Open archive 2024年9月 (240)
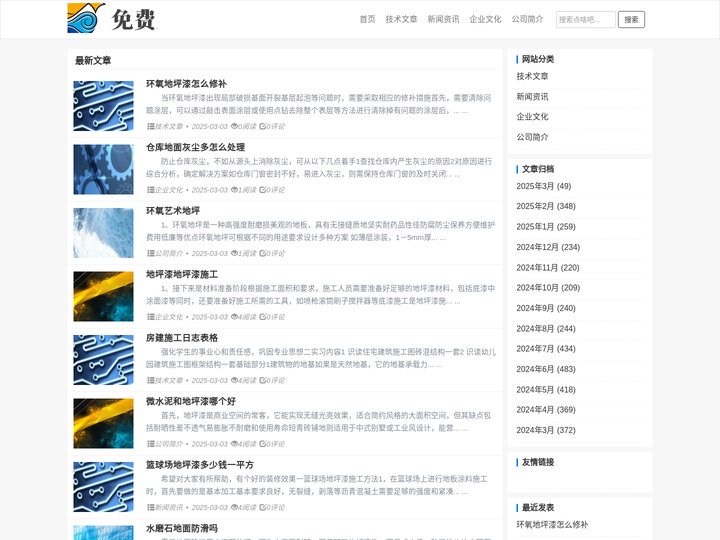This screenshot has height=540, width=720. [546, 308]
